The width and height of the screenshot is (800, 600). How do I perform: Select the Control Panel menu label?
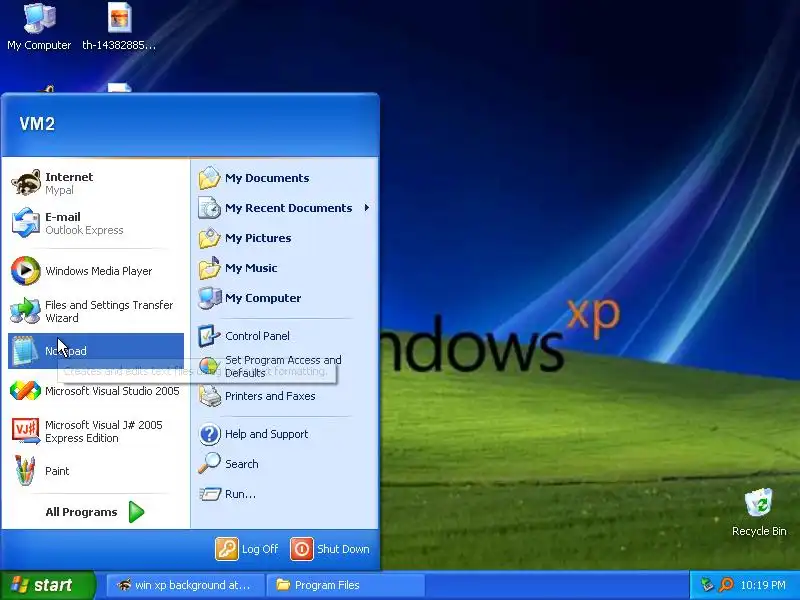coord(257,336)
